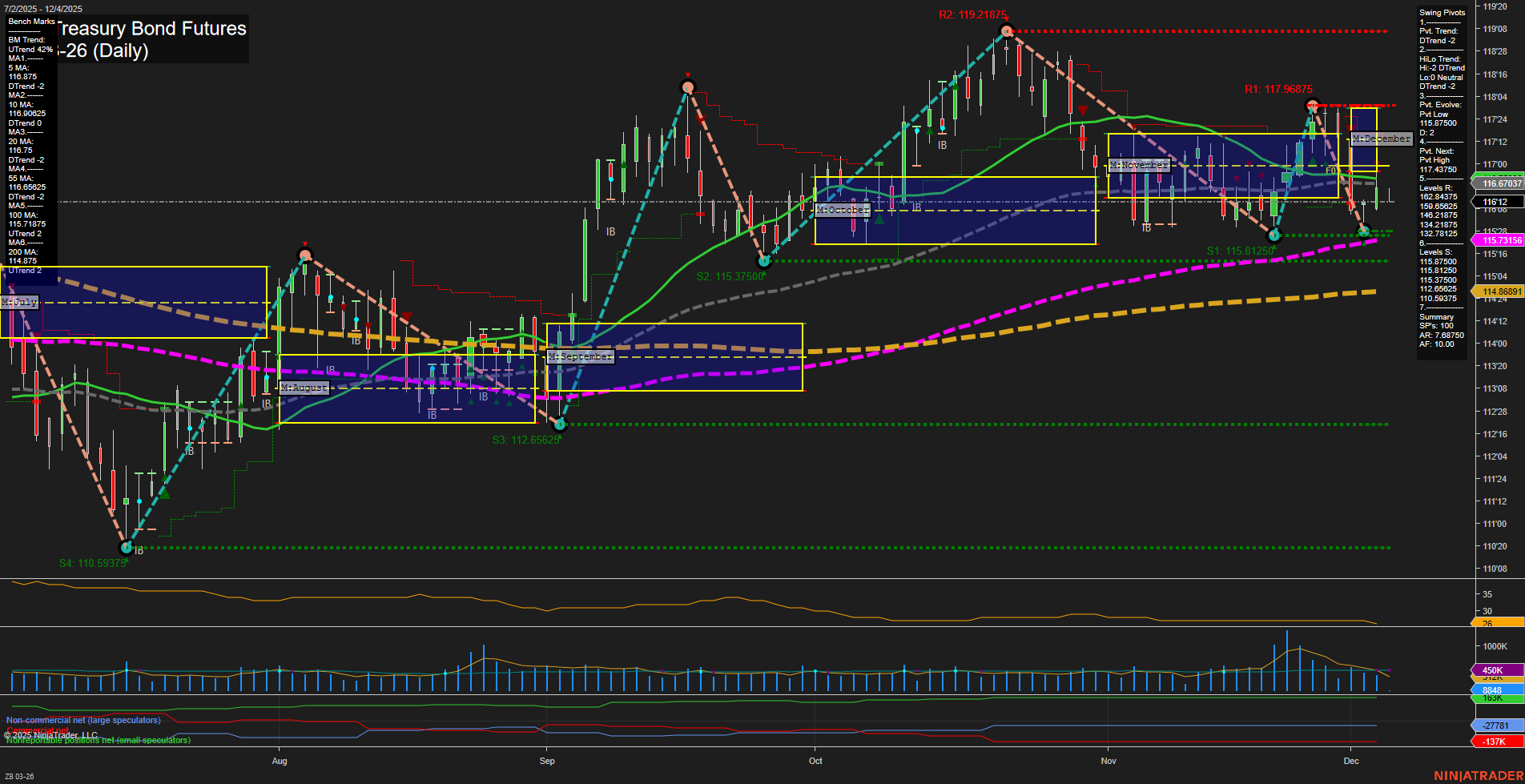1525x784 pixels.
Task: Click the black 116'12 last price marker
Action: coord(1497,202)
